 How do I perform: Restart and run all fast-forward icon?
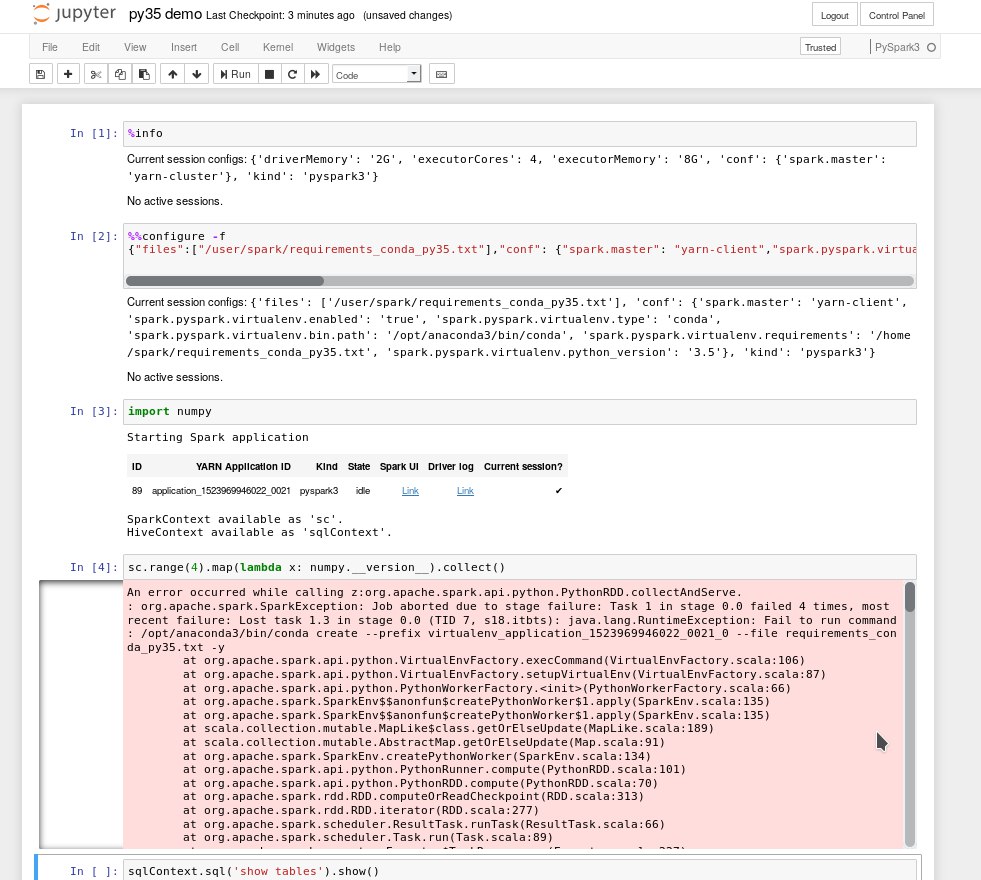[315, 74]
